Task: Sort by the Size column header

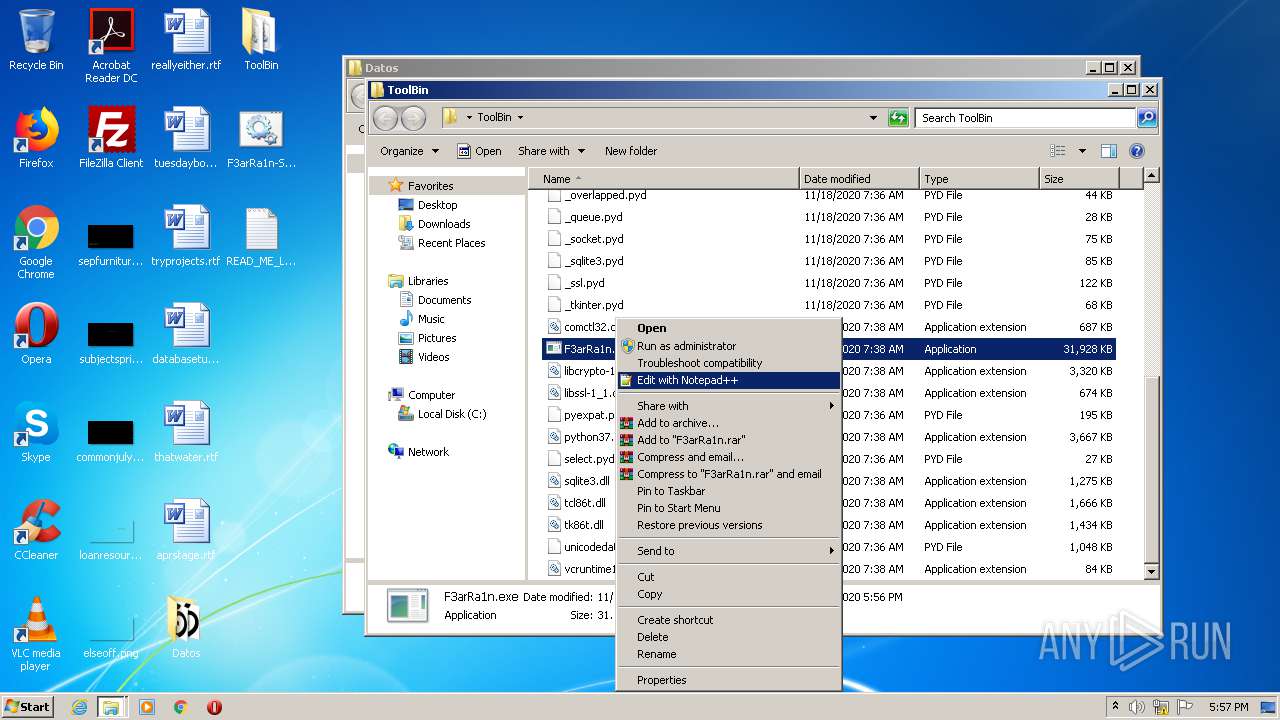Action: click(x=1079, y=179)
